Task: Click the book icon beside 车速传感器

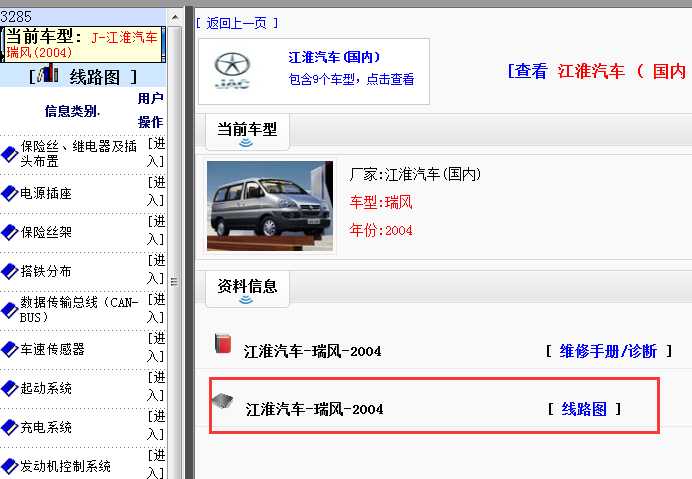Action: click(x=9, y=349)
